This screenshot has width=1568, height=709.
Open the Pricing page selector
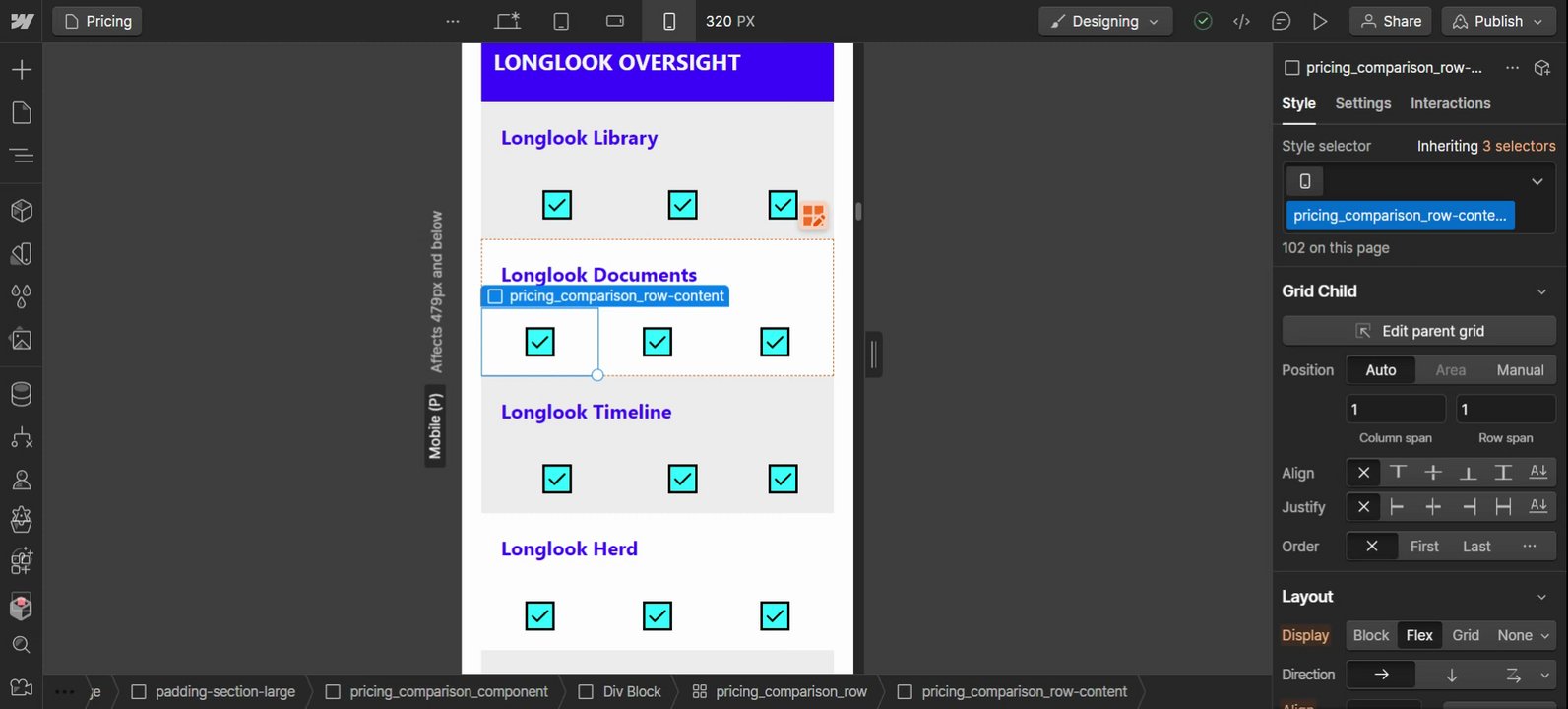click(x=97, y=21)
